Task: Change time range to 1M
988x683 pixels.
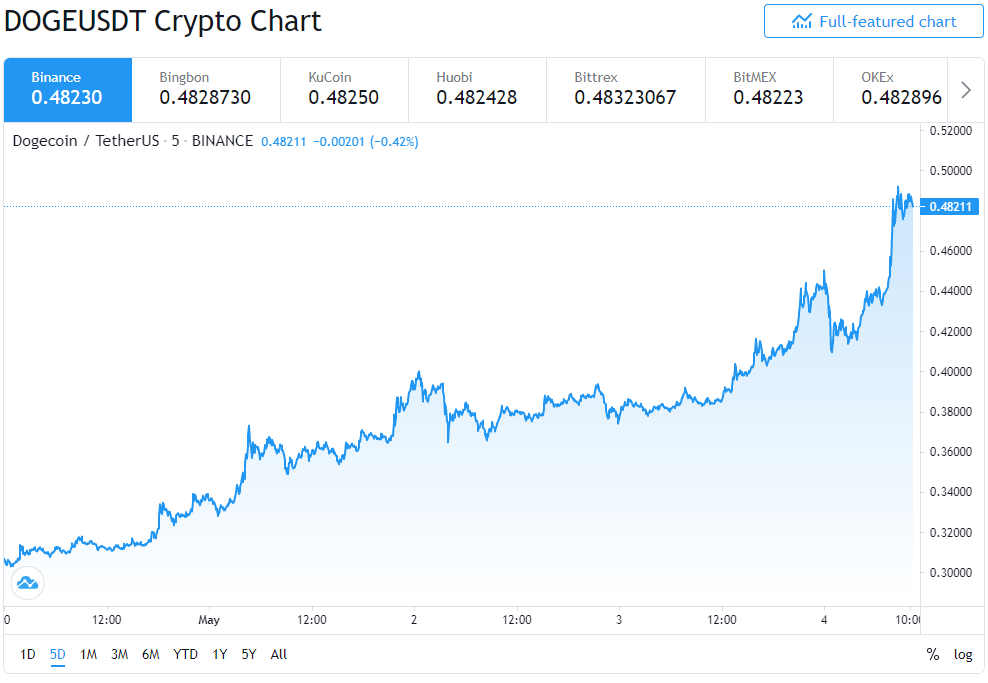Action: click(88, 655)
